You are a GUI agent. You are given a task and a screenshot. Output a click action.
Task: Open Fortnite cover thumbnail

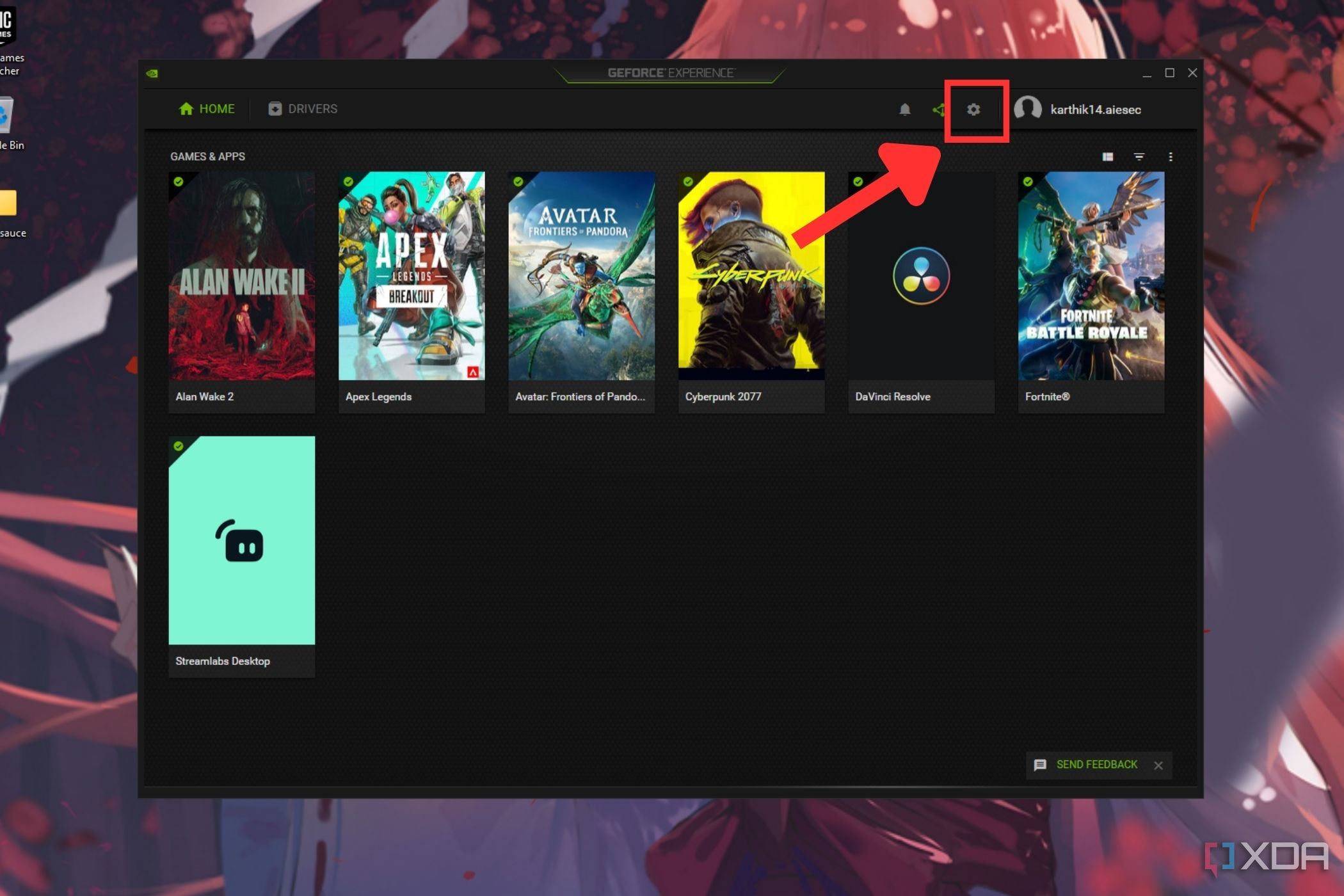tap(1091, 276)
